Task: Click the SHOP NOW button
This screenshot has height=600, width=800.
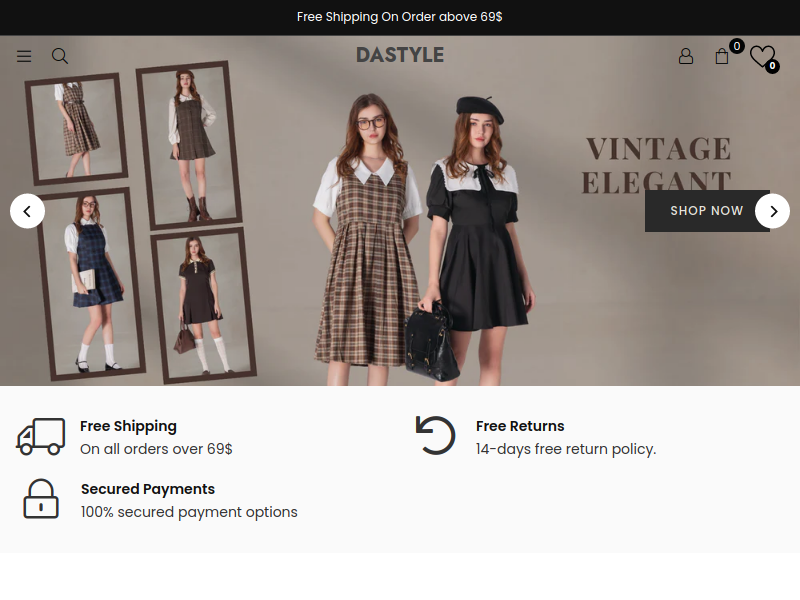Action: coord(707,211)
